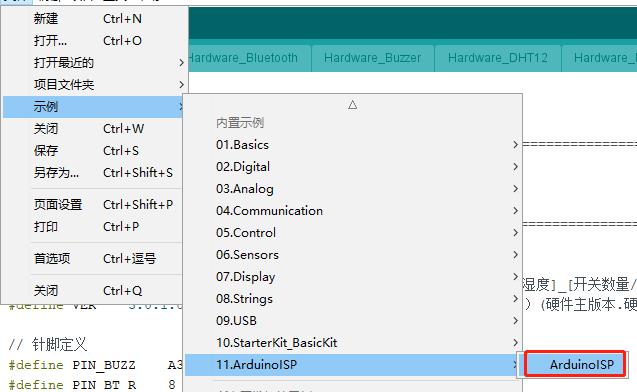Screen dimensions: 637x392
Task: Open 项目文件夹 submenu
Action: [93, 84]
